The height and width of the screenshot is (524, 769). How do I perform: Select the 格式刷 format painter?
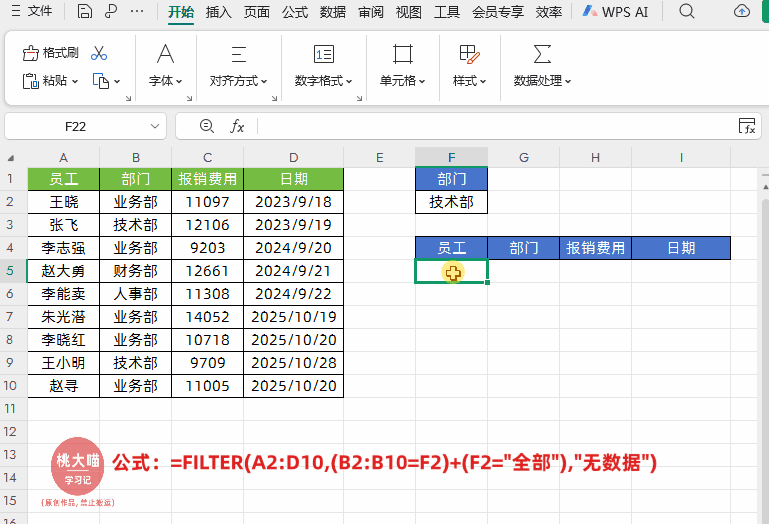click(51, 52)
